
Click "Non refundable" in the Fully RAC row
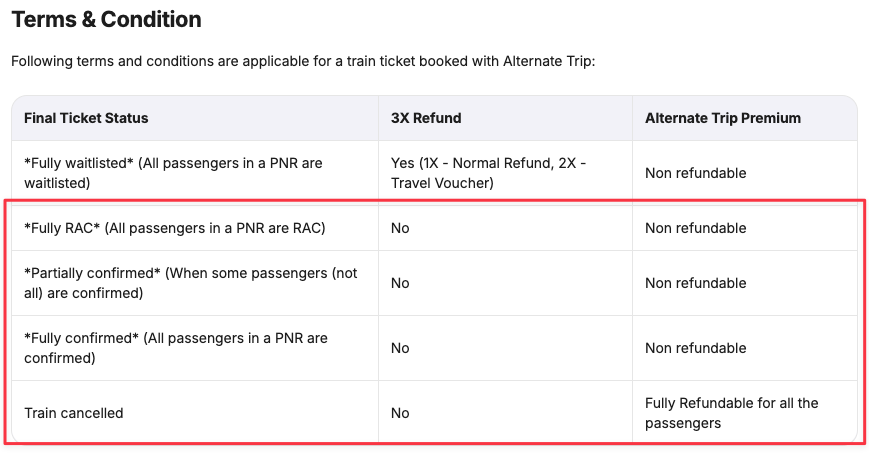coord(696,228)
